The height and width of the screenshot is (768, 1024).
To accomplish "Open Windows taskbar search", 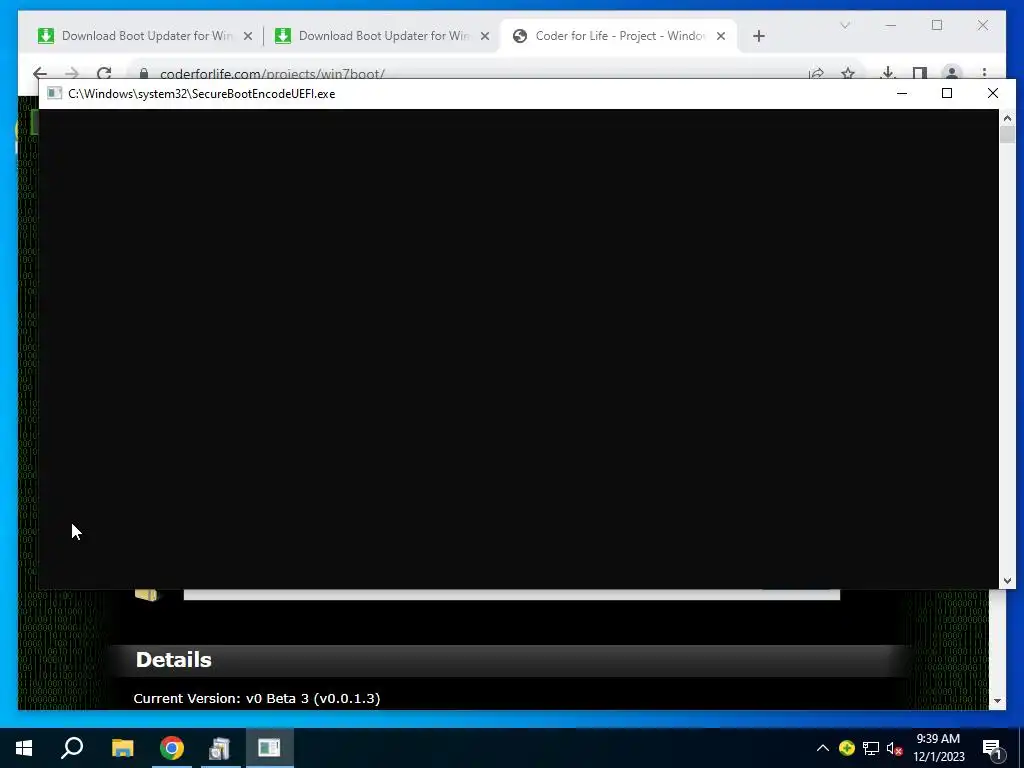I will (72, 748).
